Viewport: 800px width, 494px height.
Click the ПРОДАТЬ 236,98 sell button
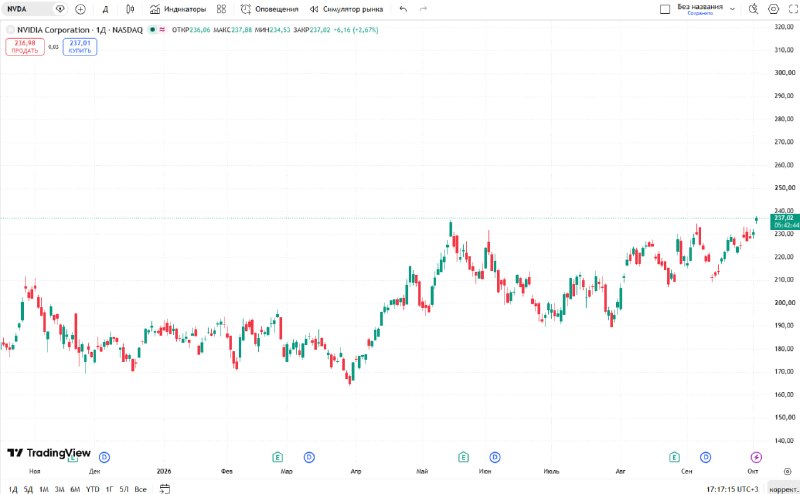(25, 47)
